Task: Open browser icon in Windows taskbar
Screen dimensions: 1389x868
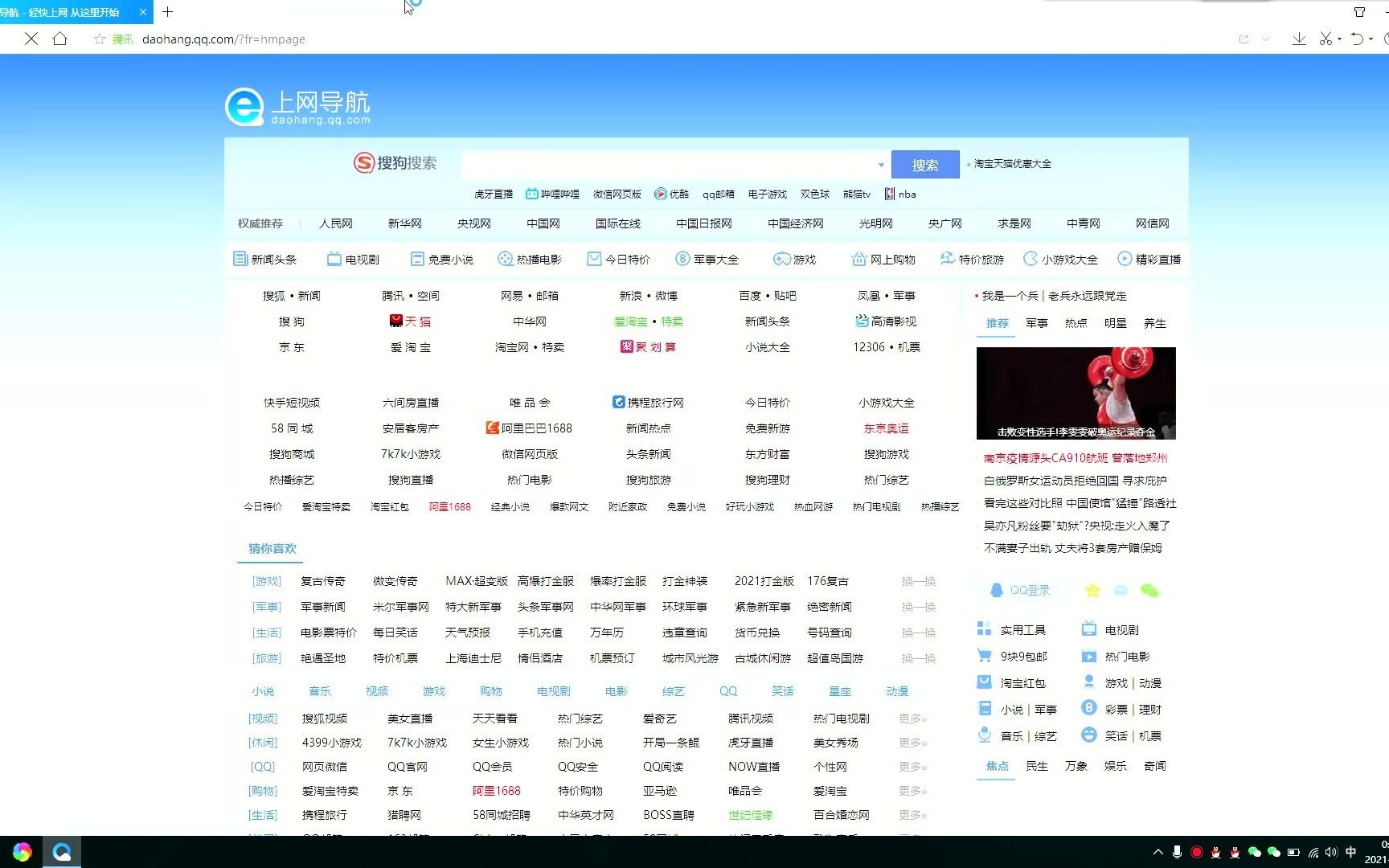Action: pyautogui.click(x=62, y=852)
